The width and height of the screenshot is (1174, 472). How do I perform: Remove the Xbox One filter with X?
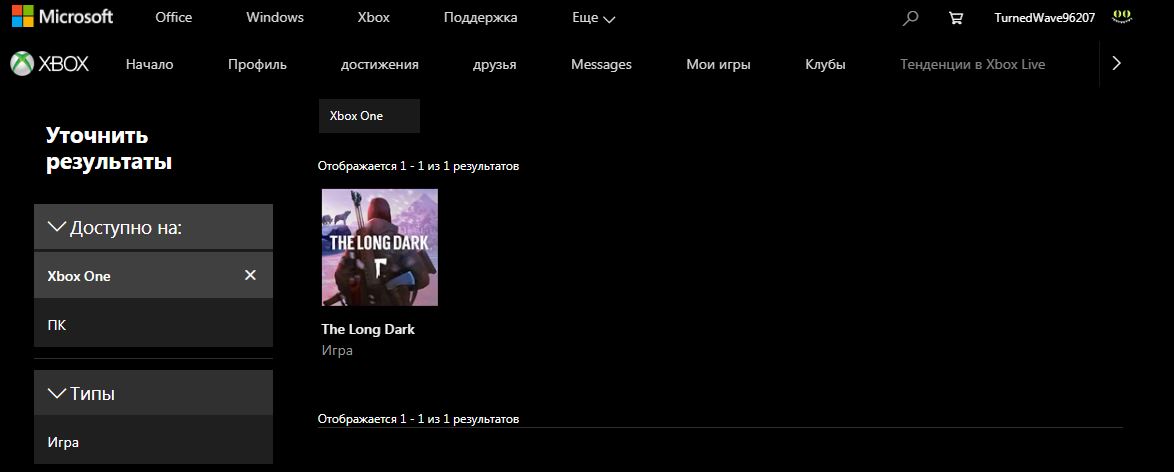pyautogui.click(x=250, y=275)
